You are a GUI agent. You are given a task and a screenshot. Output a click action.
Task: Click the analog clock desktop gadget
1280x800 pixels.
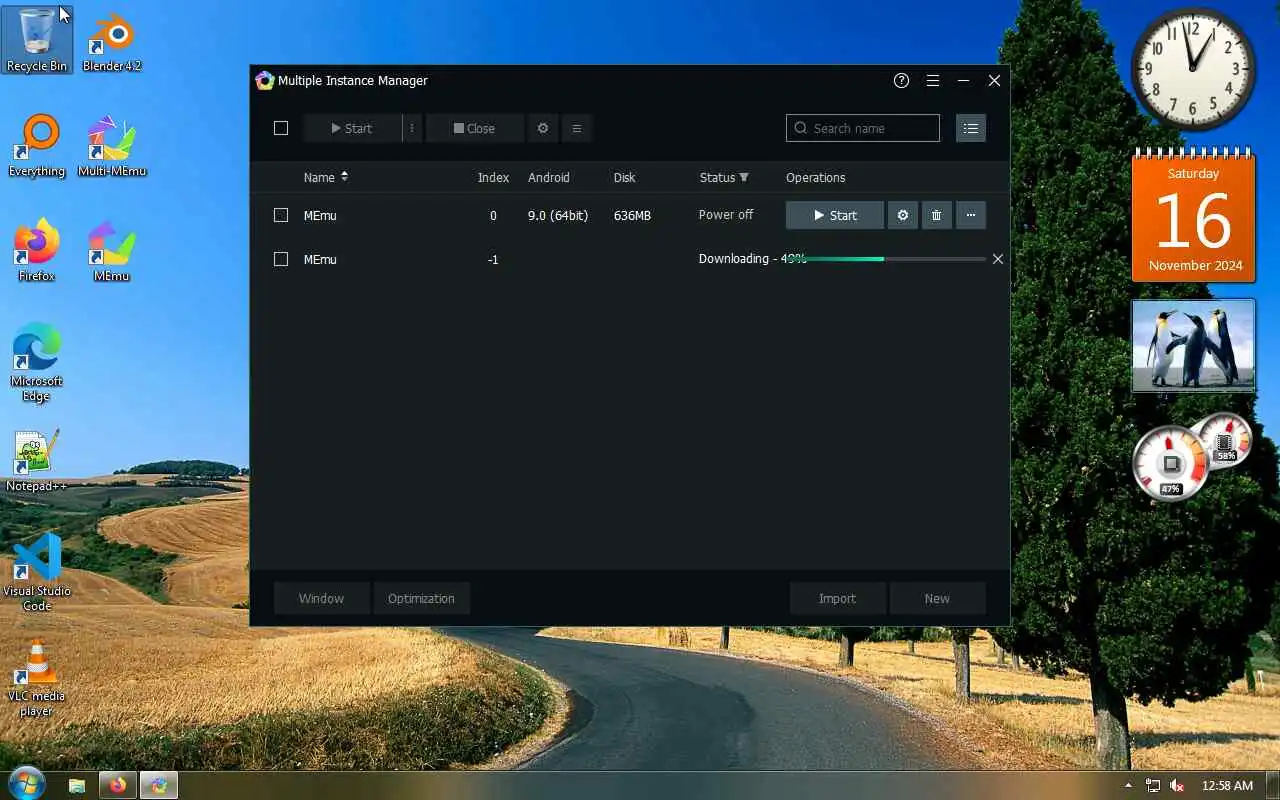[x=1193, y=69]
